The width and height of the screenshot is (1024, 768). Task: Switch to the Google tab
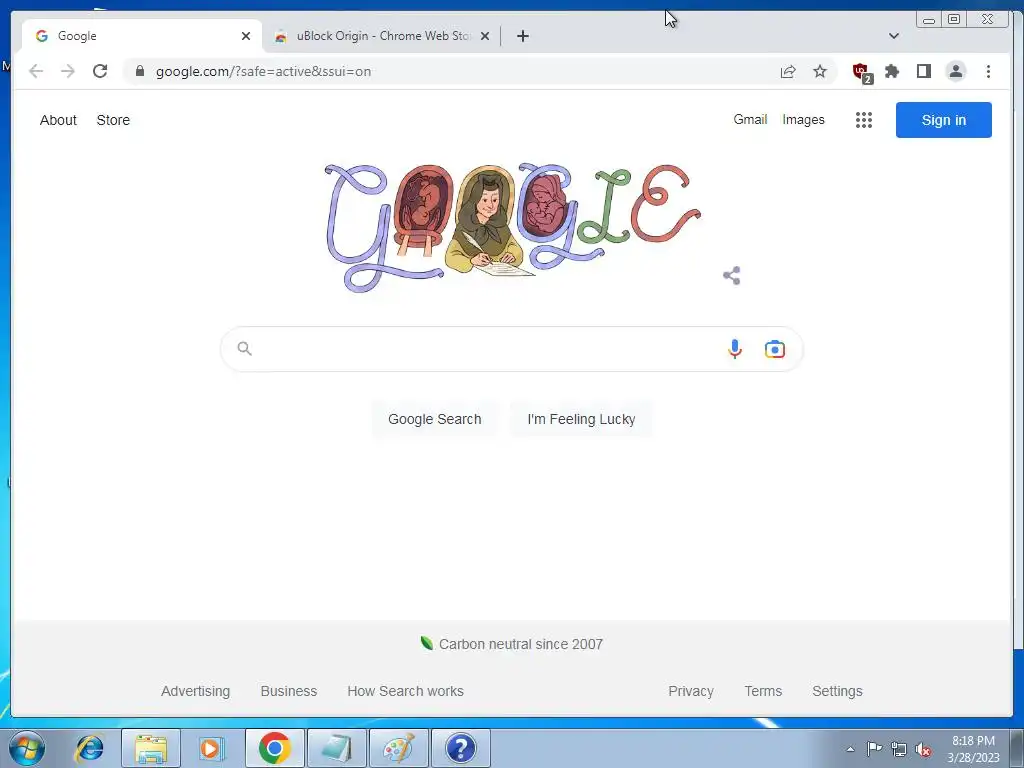[142, 36]
